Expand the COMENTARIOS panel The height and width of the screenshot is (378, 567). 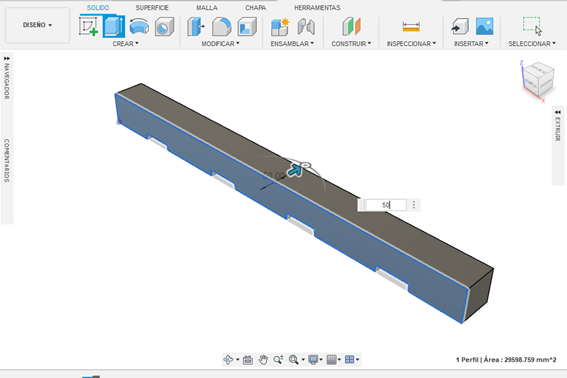[7, 160]
